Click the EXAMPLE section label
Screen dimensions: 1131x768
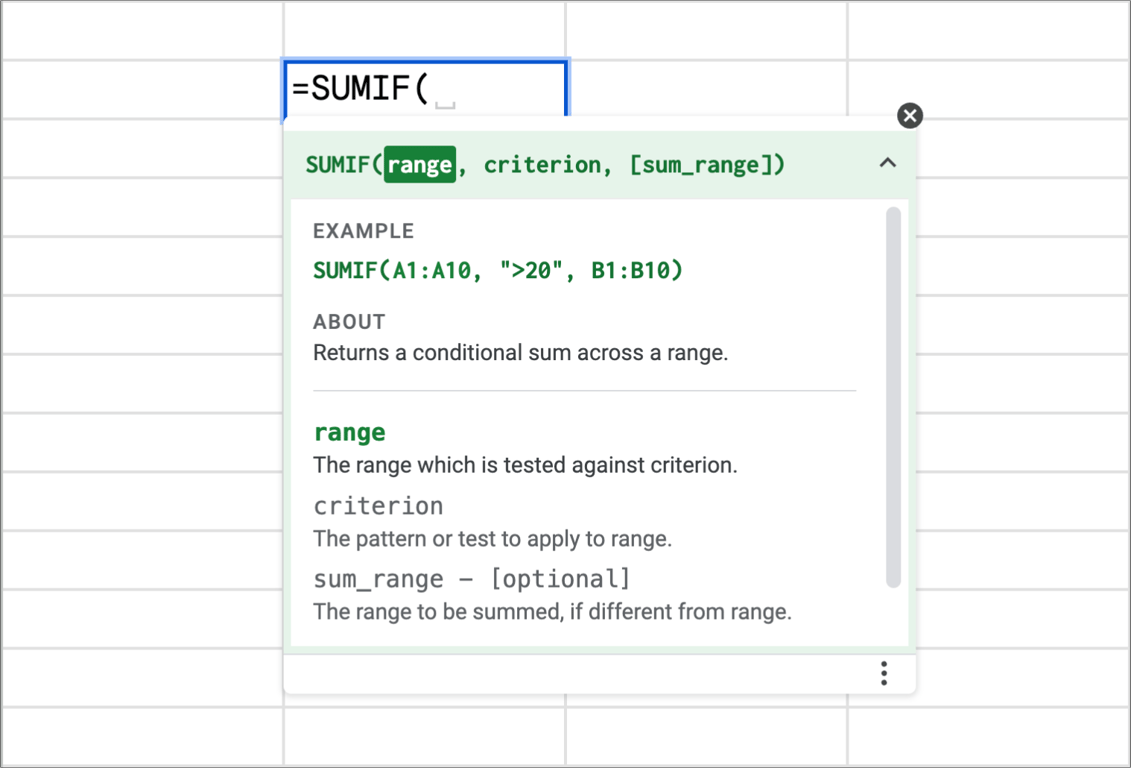click(x=364, y=231)
